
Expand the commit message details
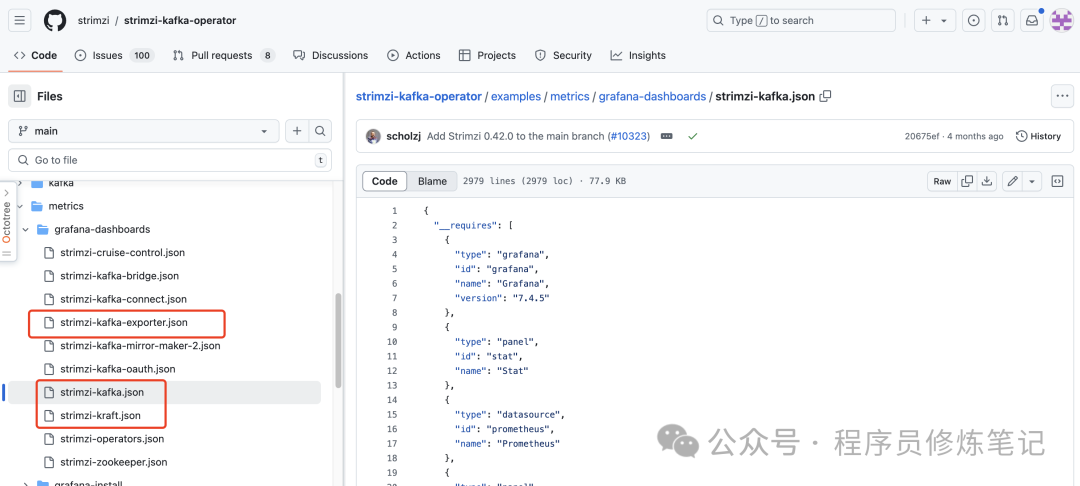(x=666, y=136)
